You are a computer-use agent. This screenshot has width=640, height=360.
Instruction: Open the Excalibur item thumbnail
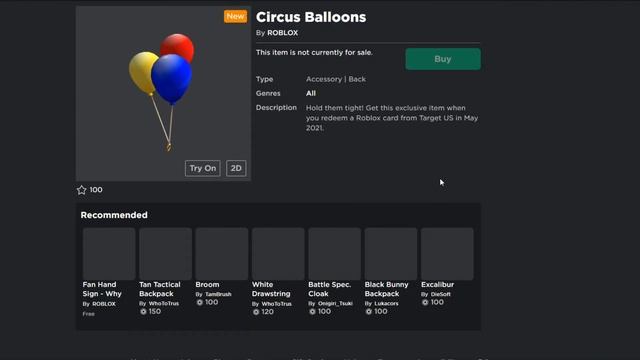(447, 254)
